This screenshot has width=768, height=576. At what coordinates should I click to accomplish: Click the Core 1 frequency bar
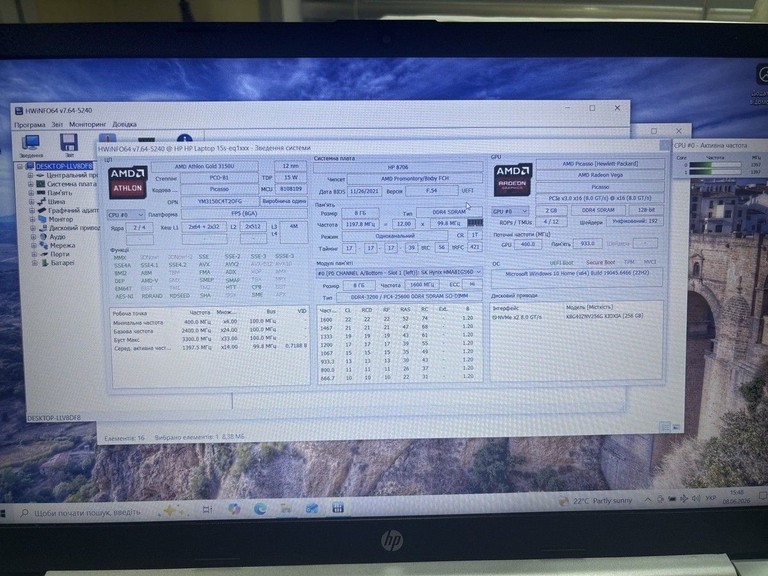(715, 172)
